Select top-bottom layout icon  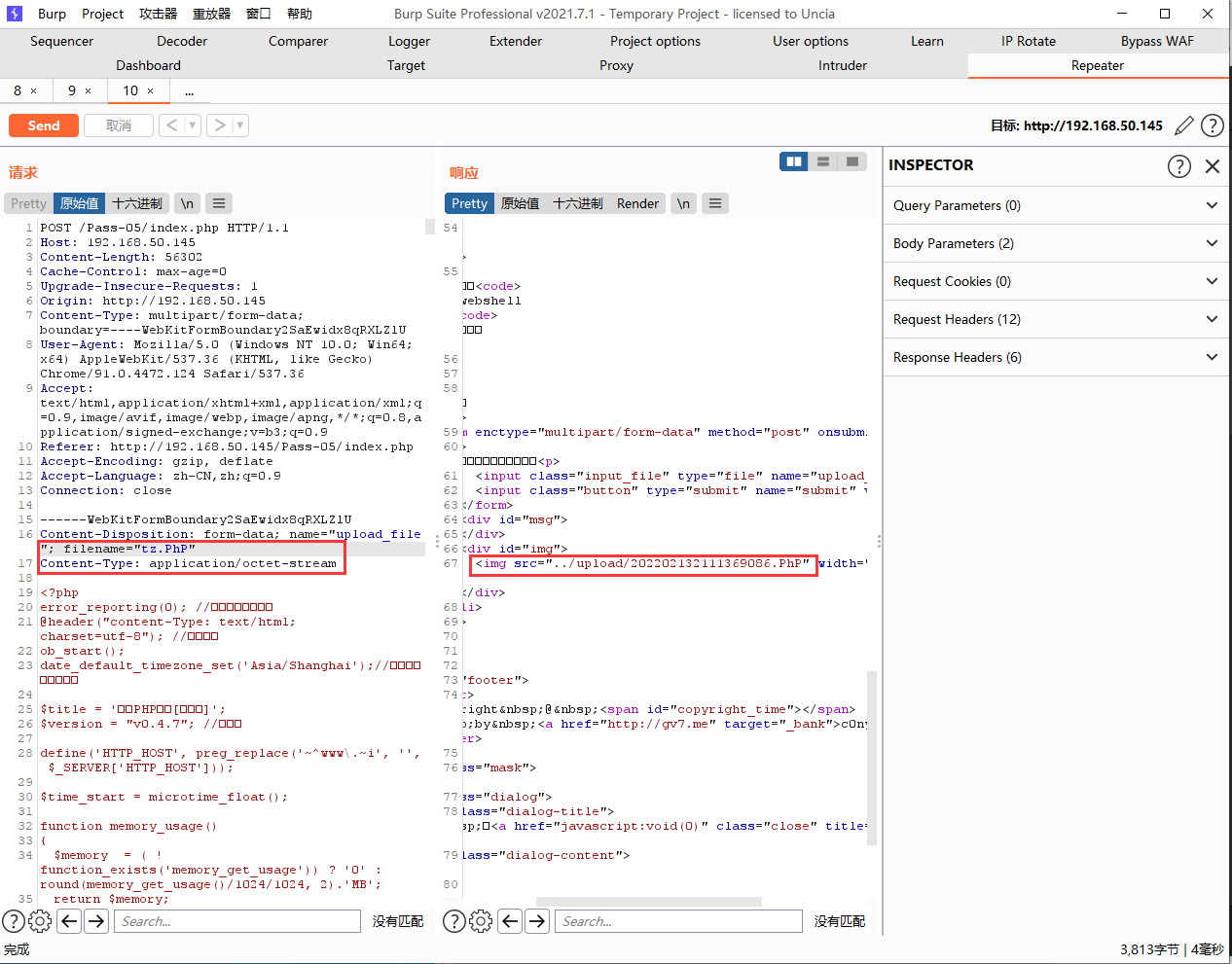tap(823, 161)
